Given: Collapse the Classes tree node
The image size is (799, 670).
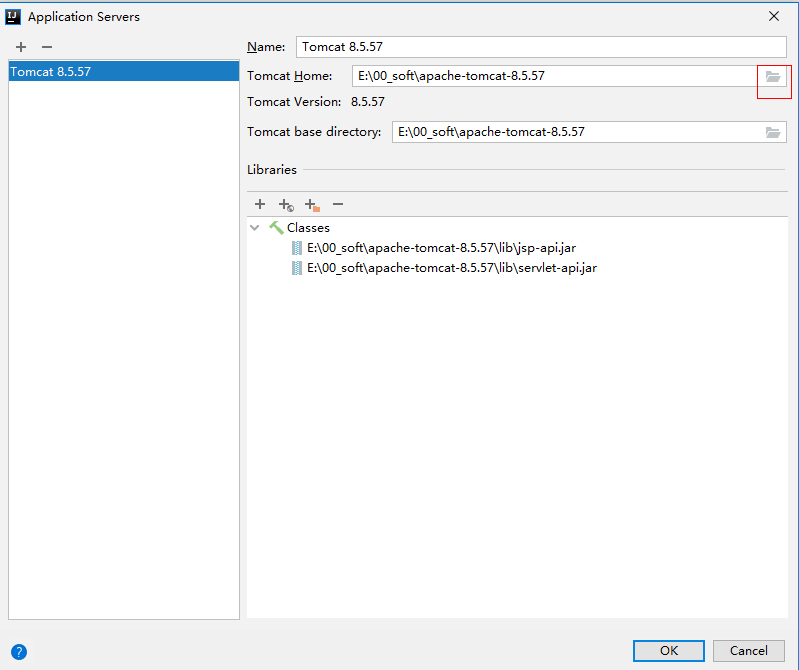Looking at the screenshot, I should coord(255,228).
